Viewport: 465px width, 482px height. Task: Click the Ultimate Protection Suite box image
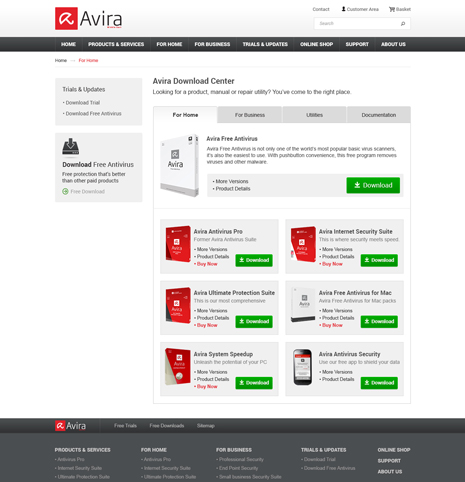178,305
